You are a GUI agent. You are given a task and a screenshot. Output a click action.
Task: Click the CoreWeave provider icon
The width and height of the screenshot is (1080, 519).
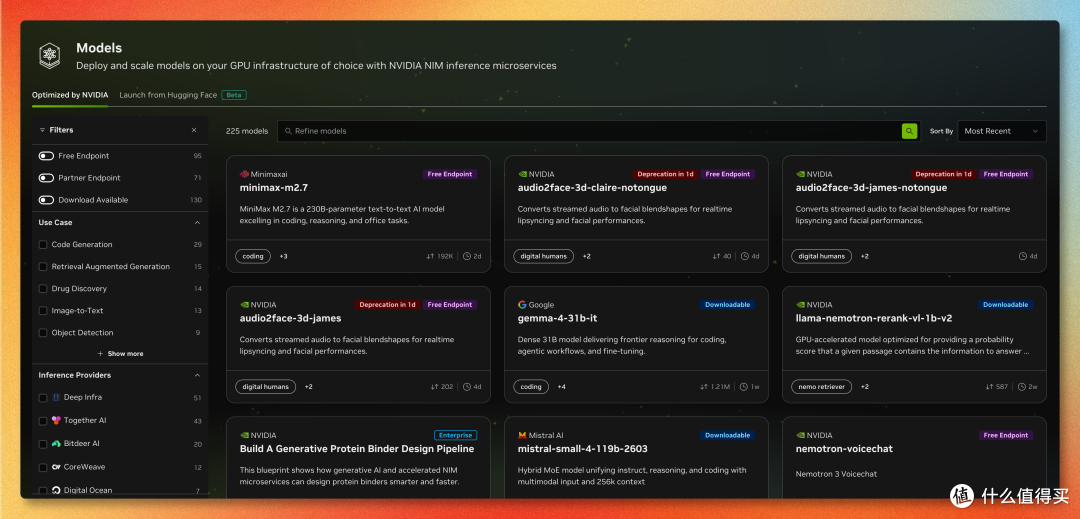(x=56, y=467)
